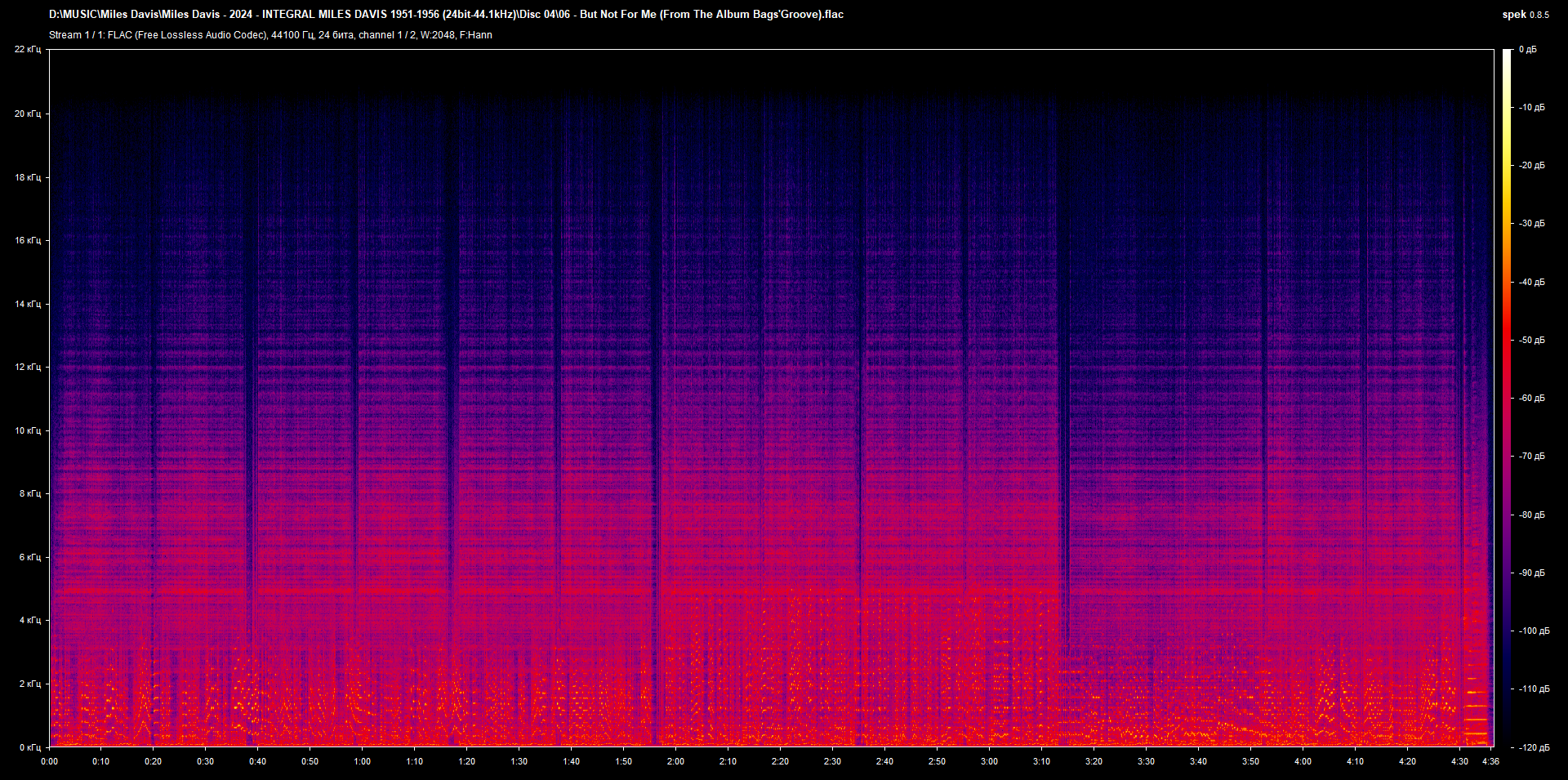1568x780 pixels.
Task: Click the '-10 дБ' level label
Action: pos(1531,107)
